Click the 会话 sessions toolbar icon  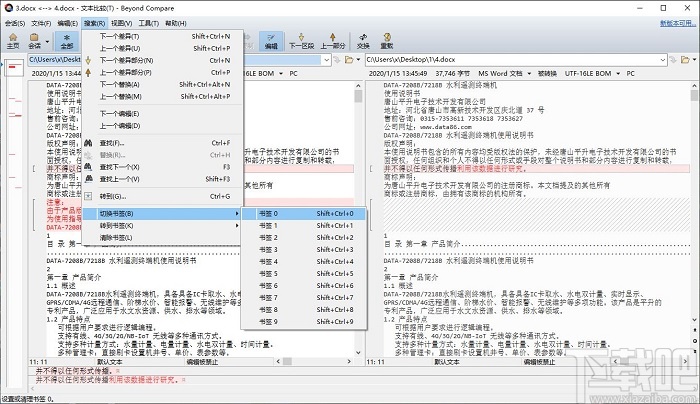click(34, 41)
